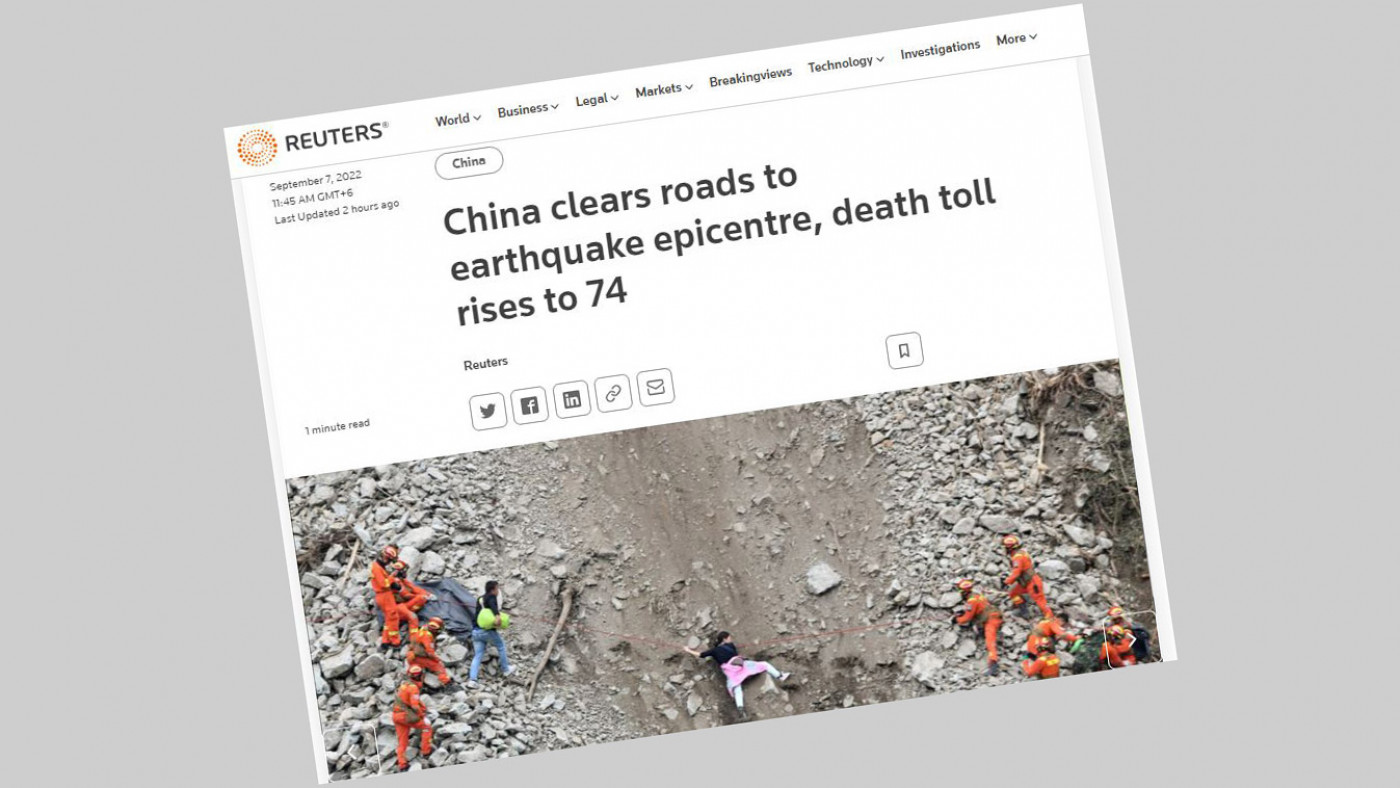Share article on Twitter

click(488, 410)
